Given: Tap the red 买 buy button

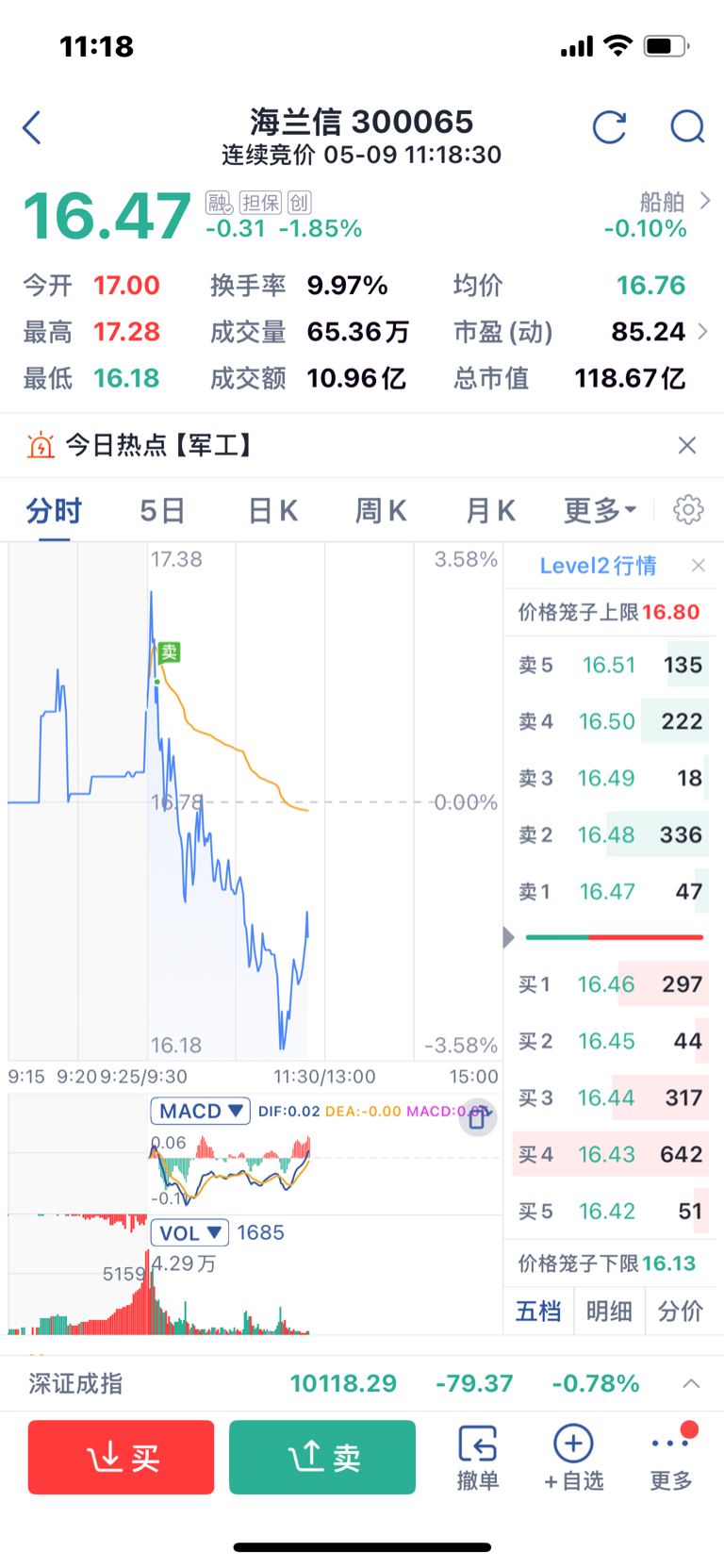Looking at the screenshot, I should click(x=121, y=1457).
